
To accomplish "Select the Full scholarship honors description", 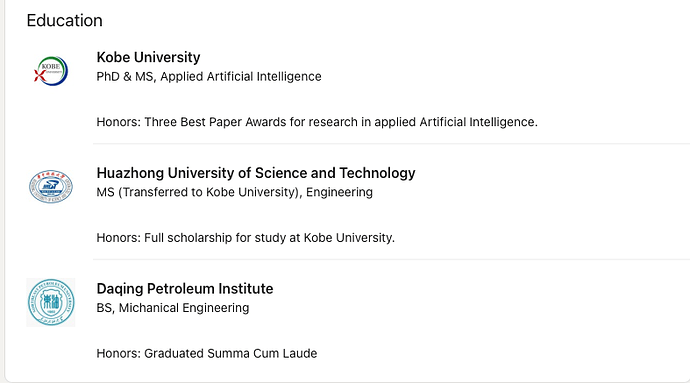I will point(246,238).
